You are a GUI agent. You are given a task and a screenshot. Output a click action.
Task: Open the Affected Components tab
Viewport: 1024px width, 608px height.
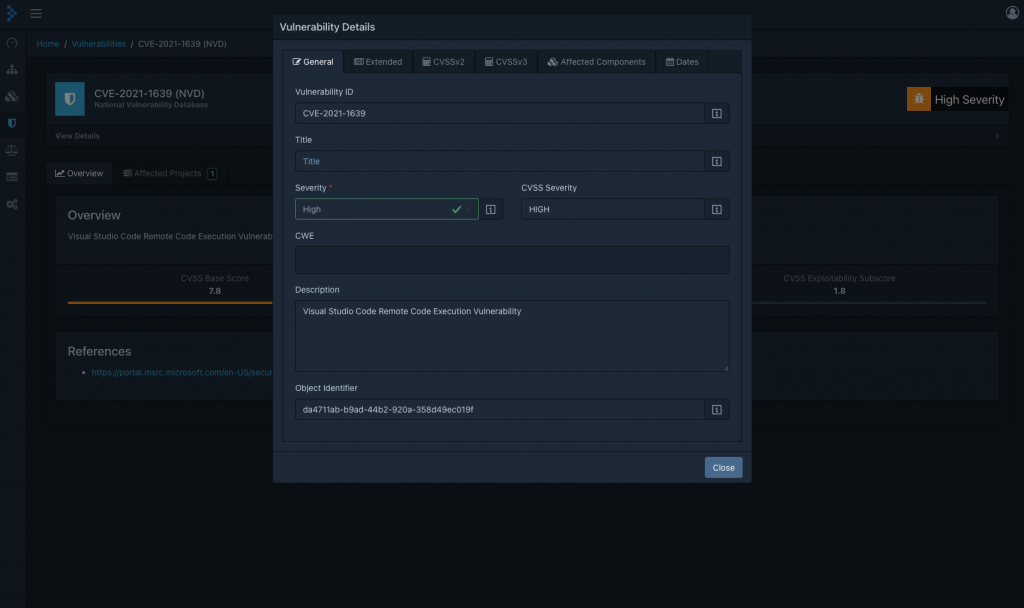click(596, 62)
